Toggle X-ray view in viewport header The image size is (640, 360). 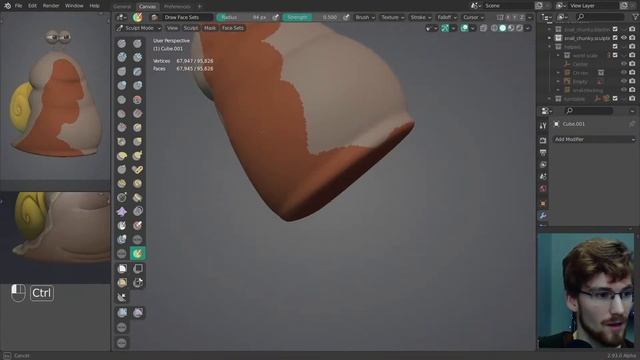tap(483, 28)
